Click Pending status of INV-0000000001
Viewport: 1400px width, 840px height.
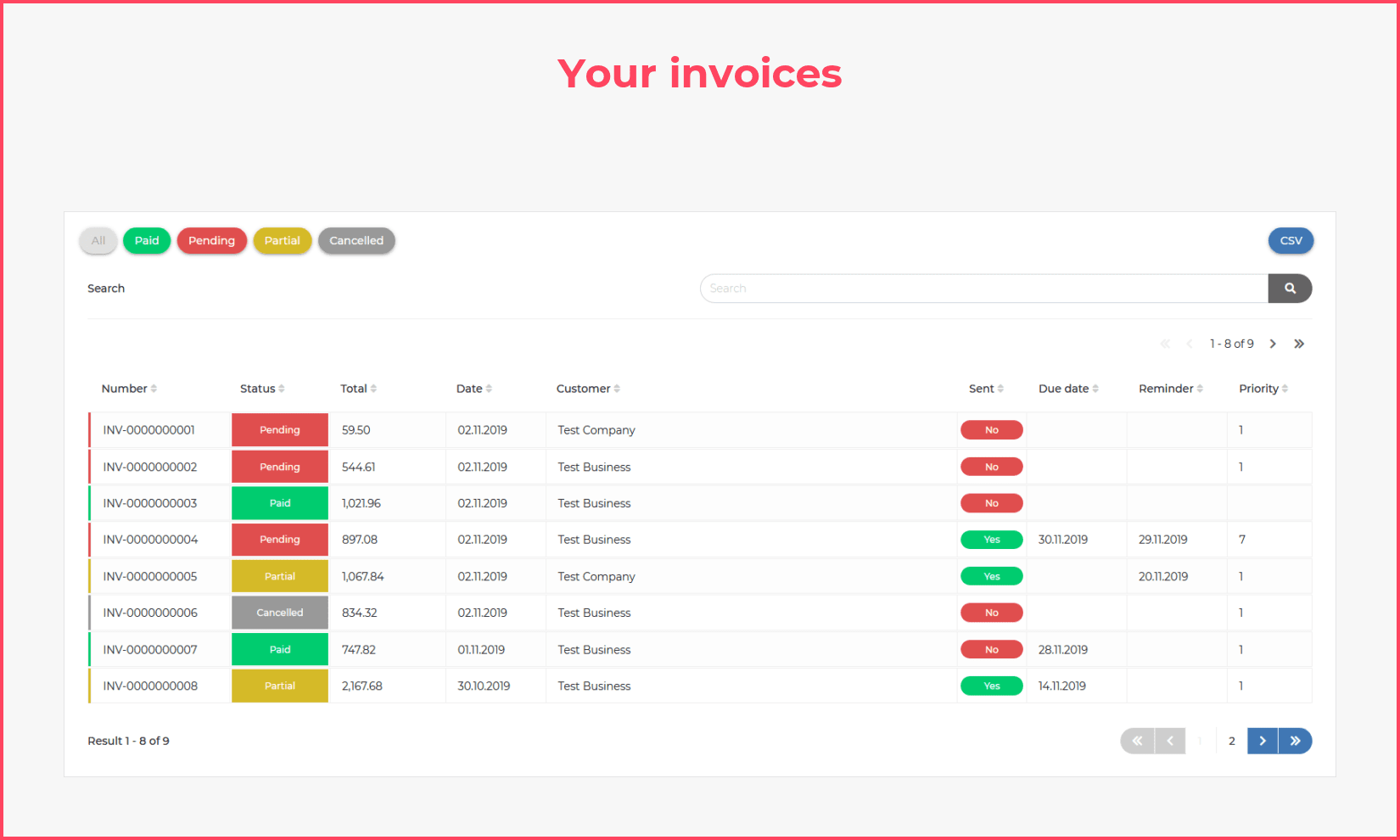click(280, 430)
